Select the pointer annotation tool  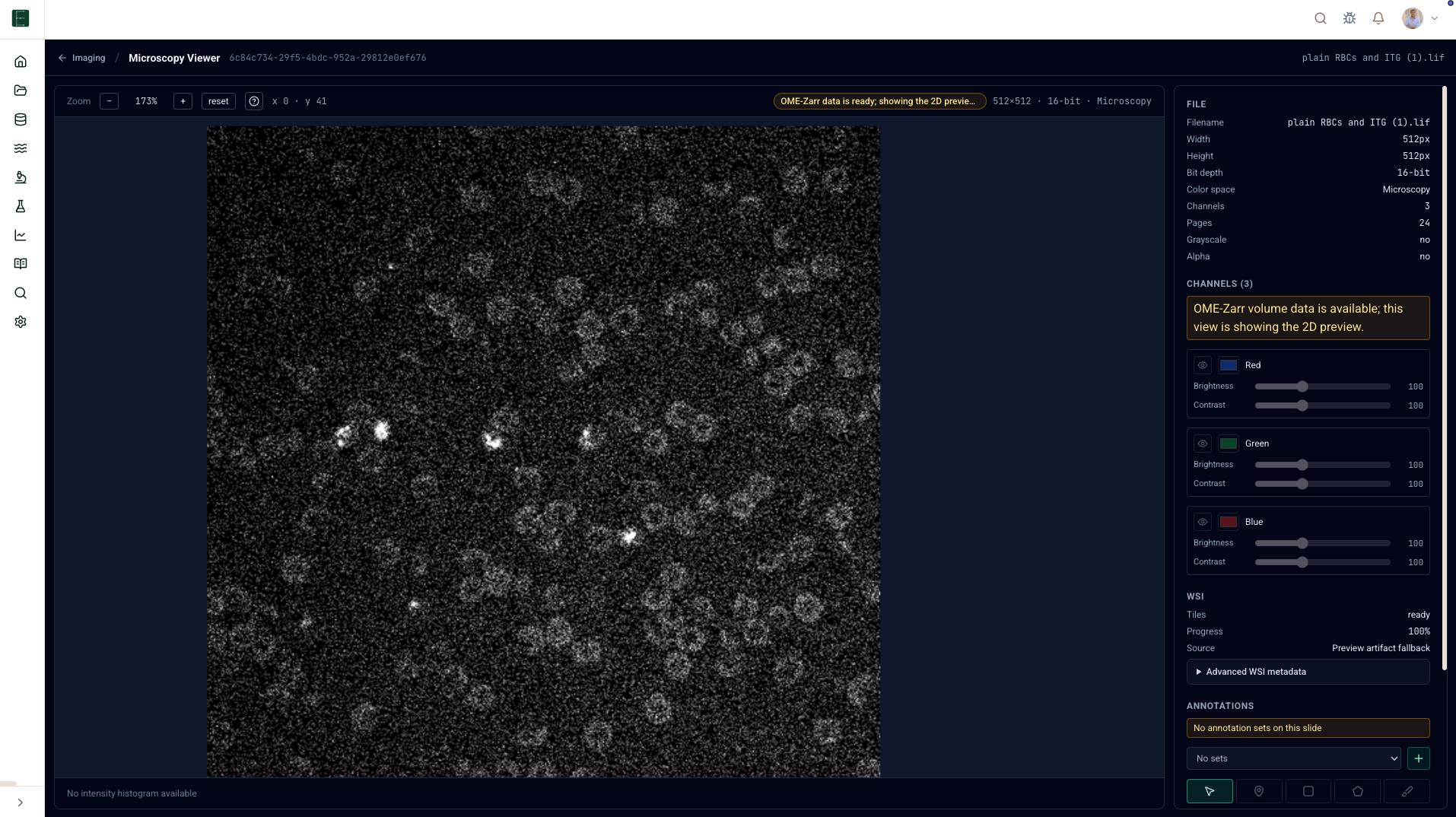1210,791
